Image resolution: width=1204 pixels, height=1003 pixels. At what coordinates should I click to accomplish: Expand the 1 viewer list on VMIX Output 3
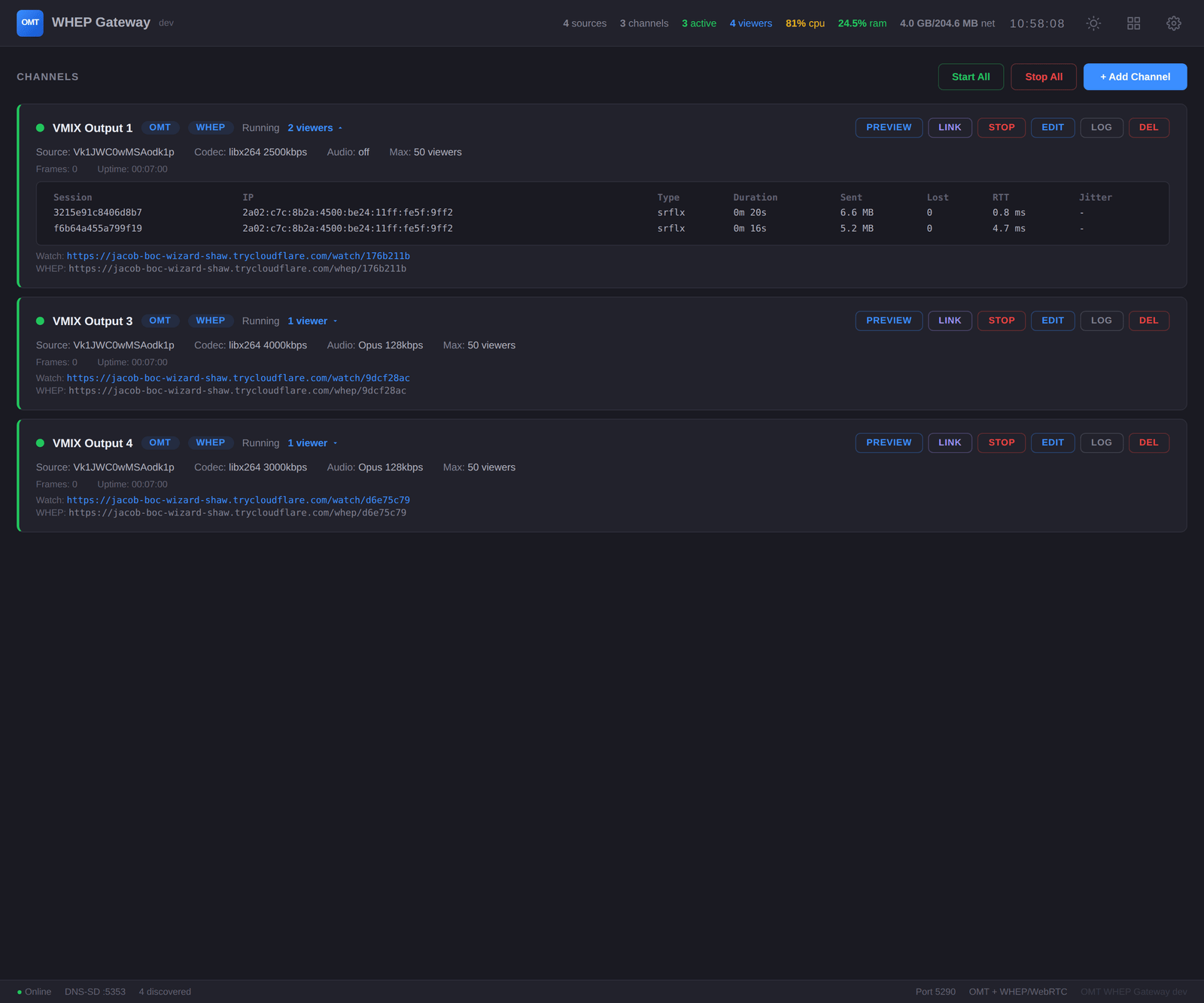tap(312, 321)
